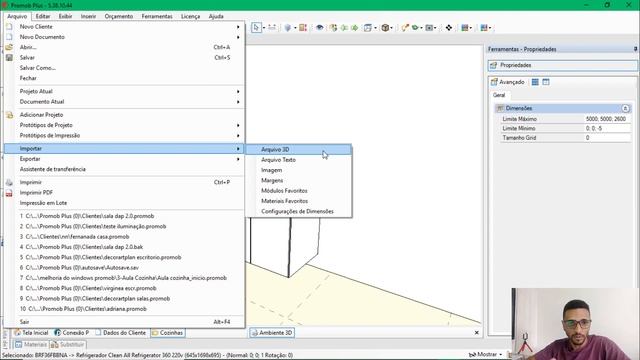This screenshot has height=360, width=640.
Task: Select Materiais Favoritos import option
Action: click(298, 201)
